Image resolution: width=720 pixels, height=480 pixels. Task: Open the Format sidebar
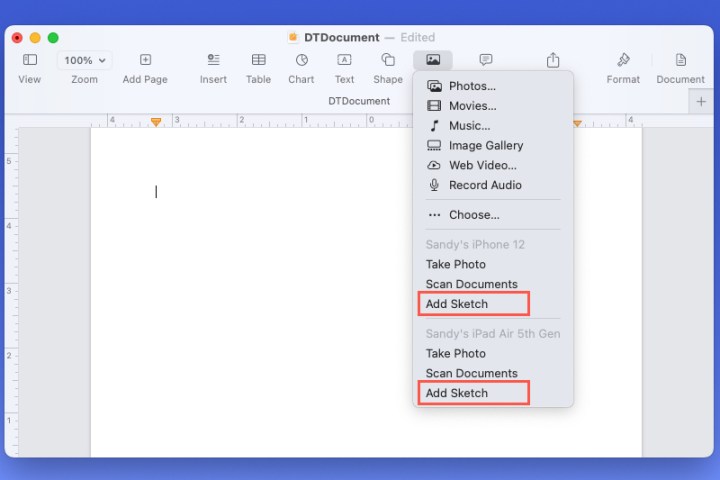point(623,61)
